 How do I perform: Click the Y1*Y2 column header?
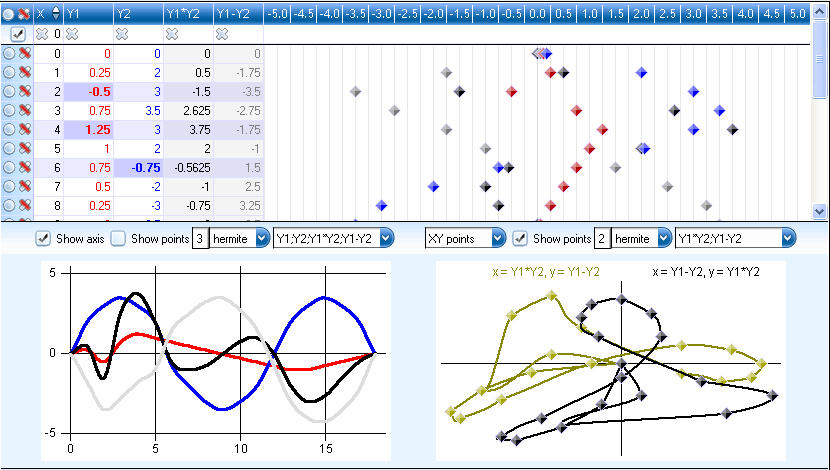[188, 14]
